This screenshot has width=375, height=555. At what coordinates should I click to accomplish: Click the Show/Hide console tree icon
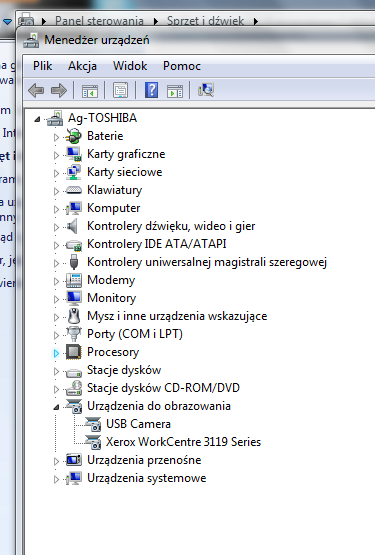[90, 91]
